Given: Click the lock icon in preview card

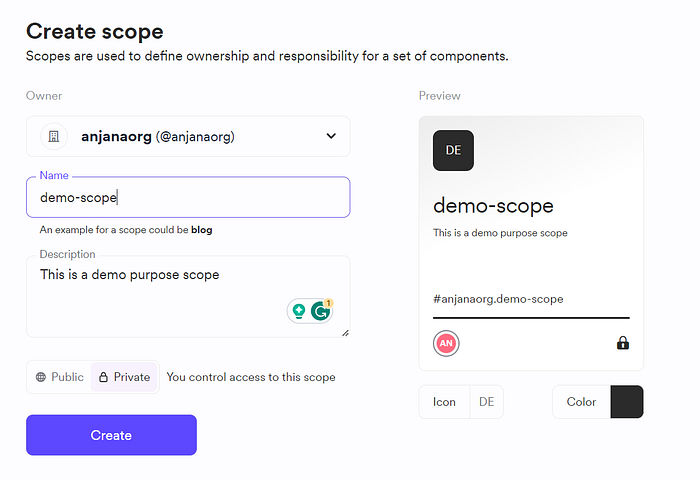Looking at the screenshot, I should (623, 343).
